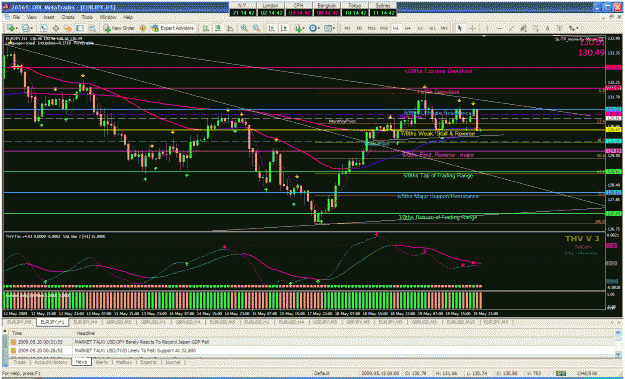
Task: Select the H4 timeframe
Action: 408,28
